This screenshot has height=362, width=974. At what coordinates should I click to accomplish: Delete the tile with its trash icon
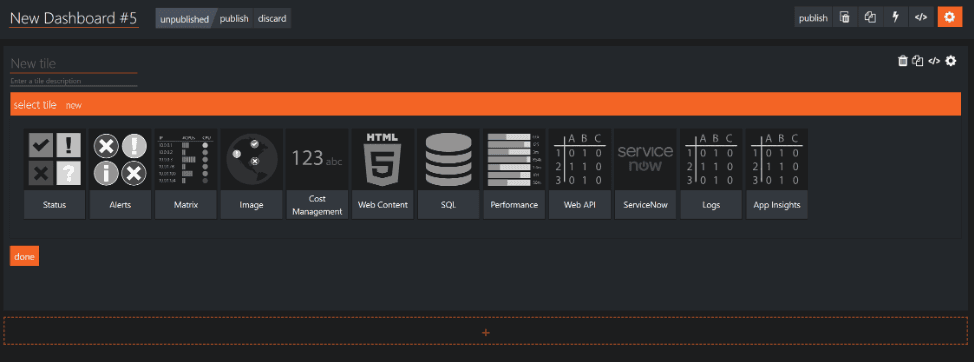click(x=903, y=61)
